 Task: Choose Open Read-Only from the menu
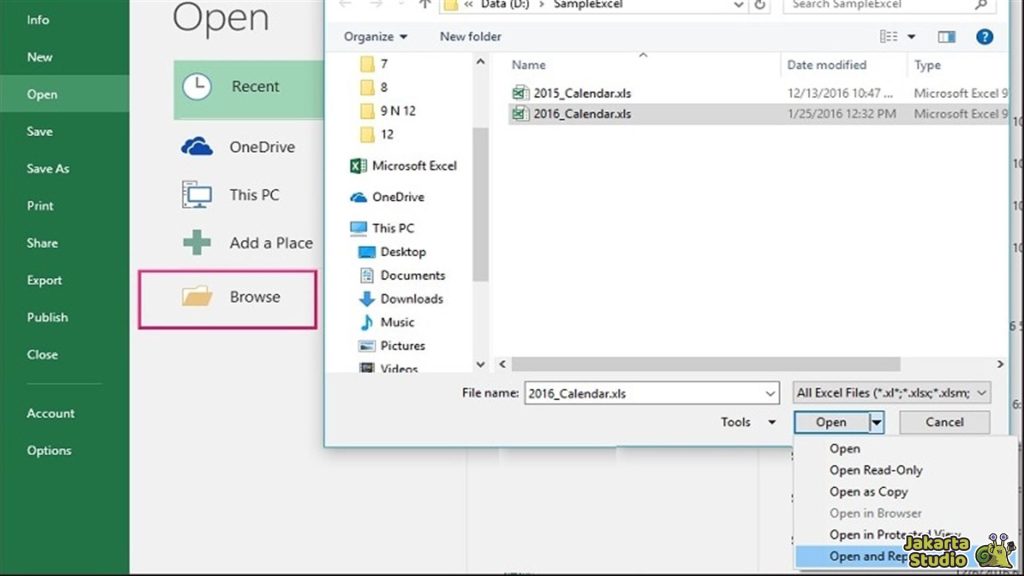coord(875,470)
